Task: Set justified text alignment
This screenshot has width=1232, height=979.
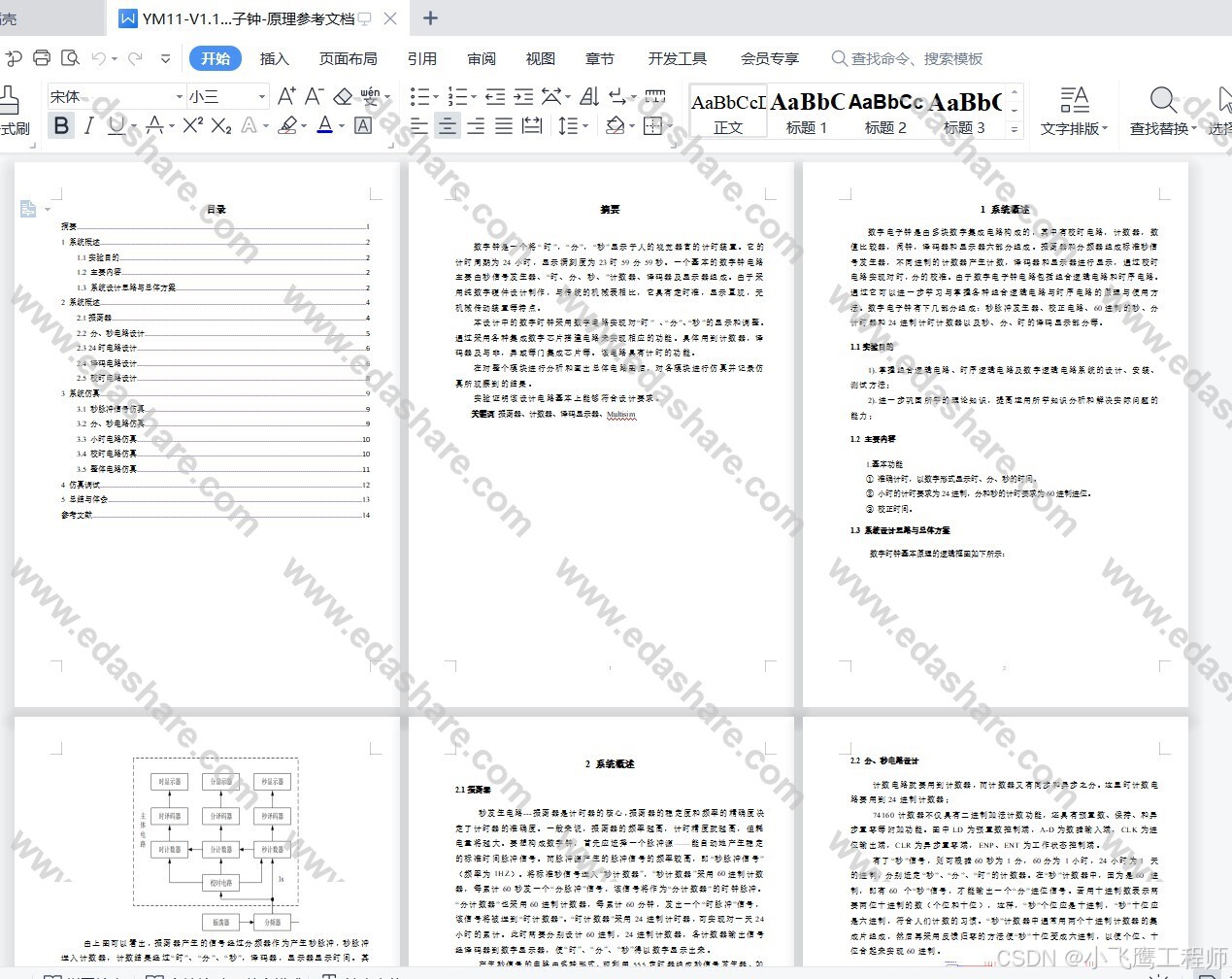Action: tap(503, 125)
